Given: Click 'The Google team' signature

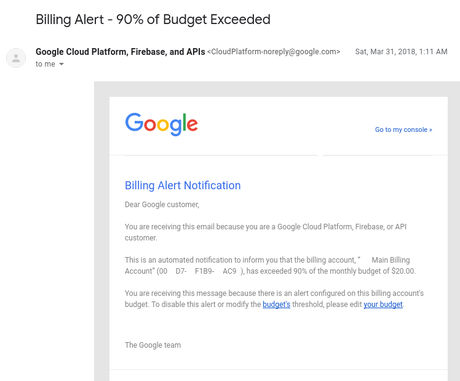Looking at the screenshot, I should click(153, 345).
